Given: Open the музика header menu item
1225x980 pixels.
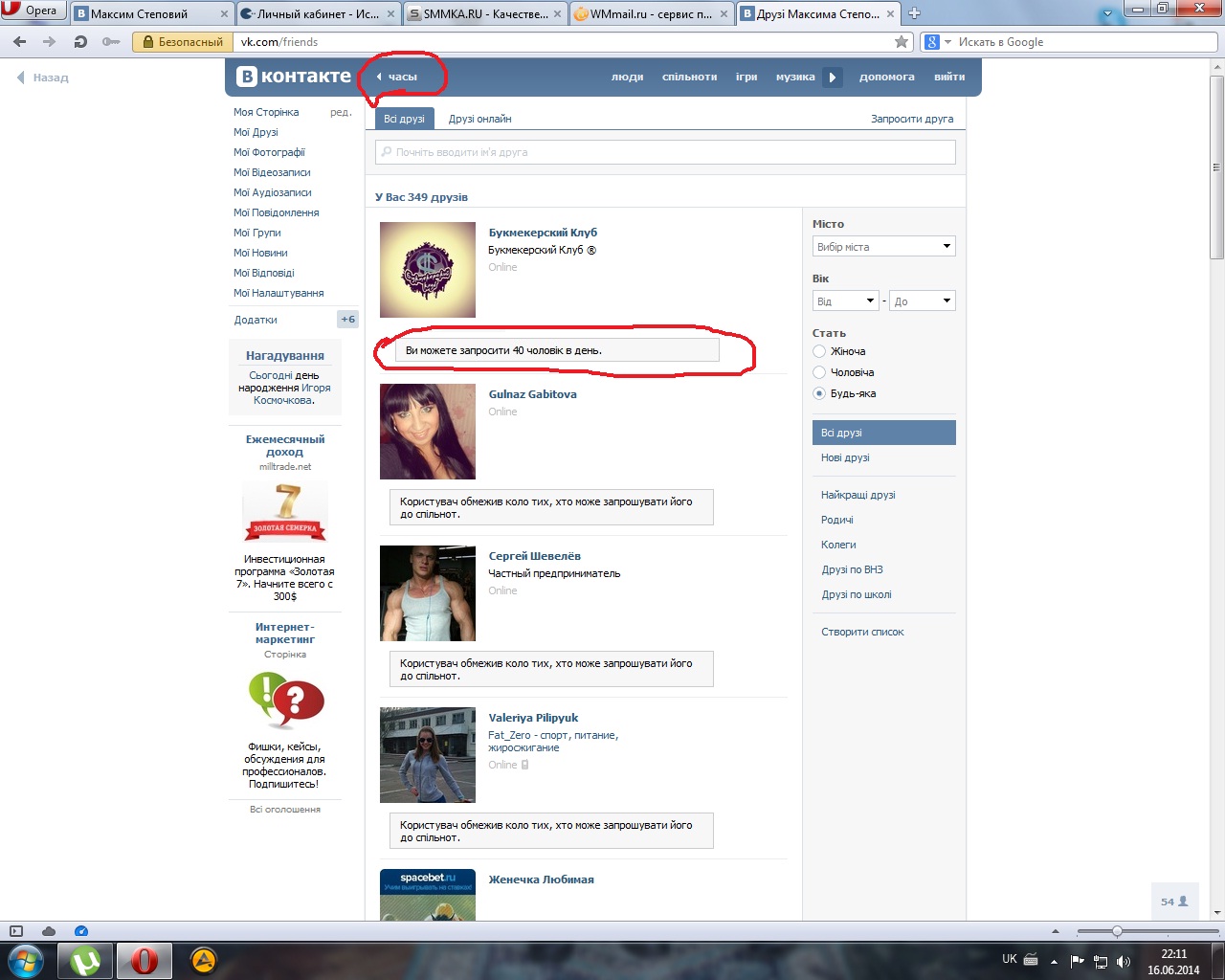Looking at the screenshot, I should pyautogui.click(x=795, y=77).
